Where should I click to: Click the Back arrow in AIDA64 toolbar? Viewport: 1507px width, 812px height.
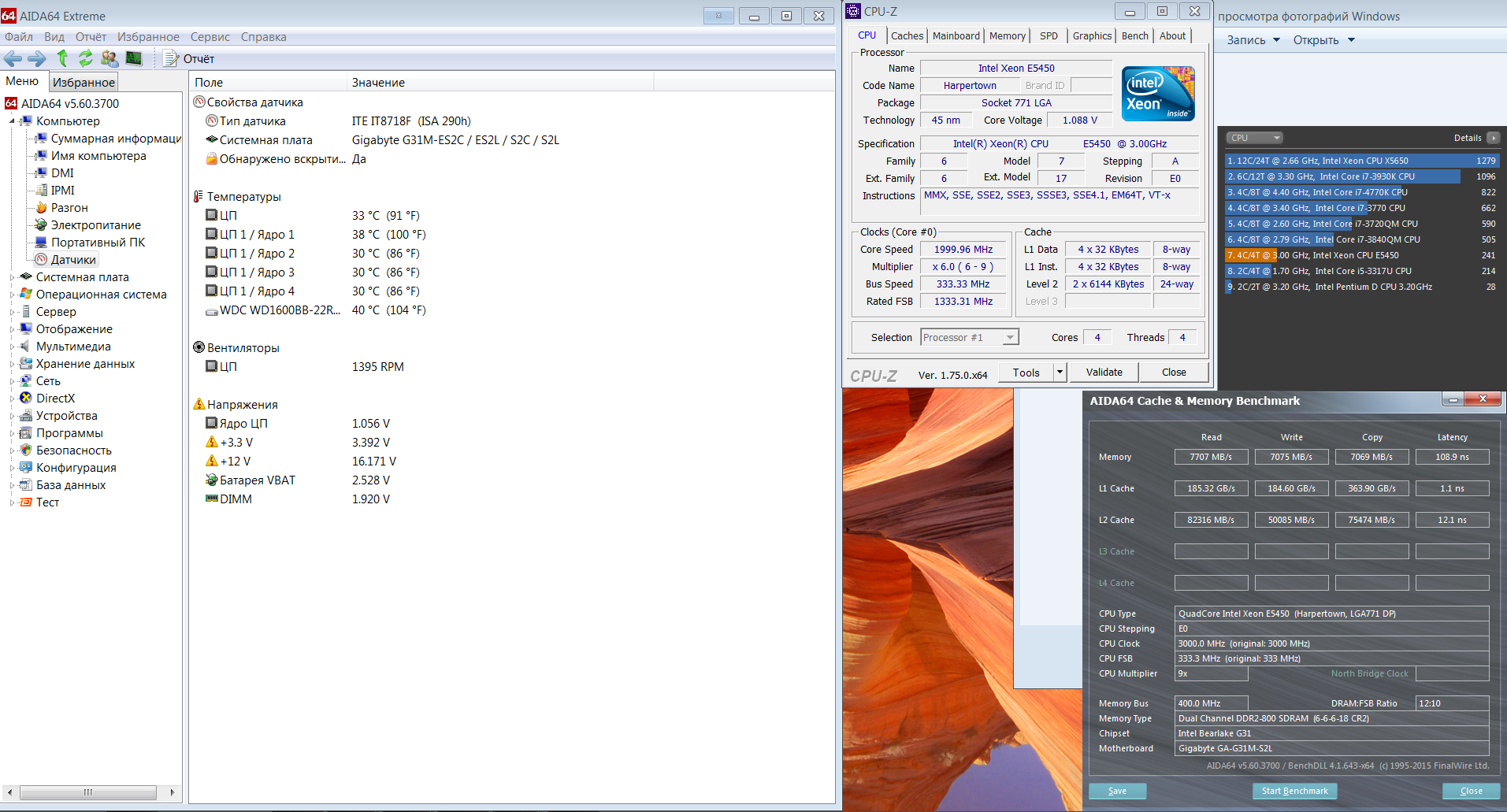[x=13, y=58]
